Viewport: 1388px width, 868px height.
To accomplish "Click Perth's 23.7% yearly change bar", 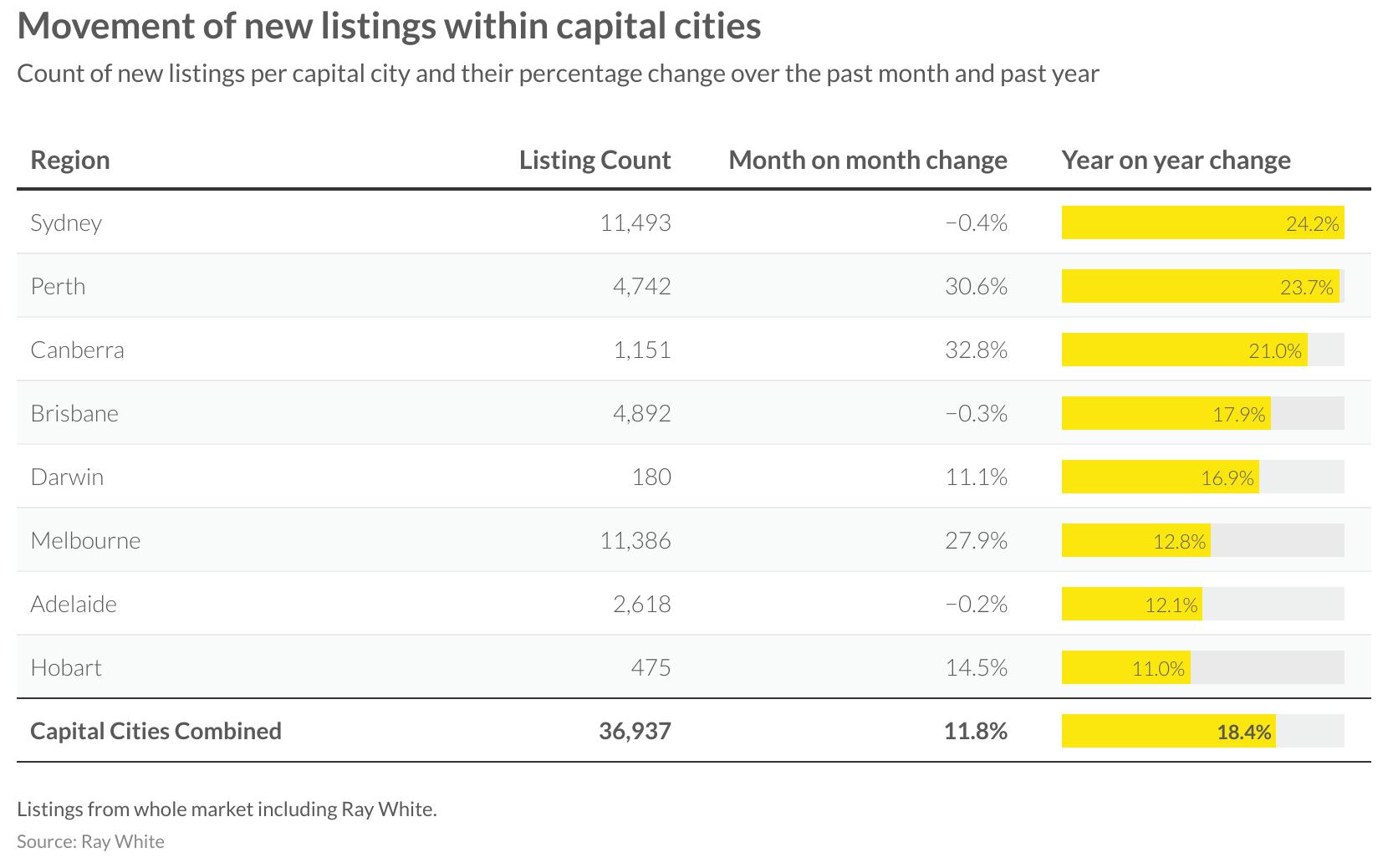I will (1199, 286).
